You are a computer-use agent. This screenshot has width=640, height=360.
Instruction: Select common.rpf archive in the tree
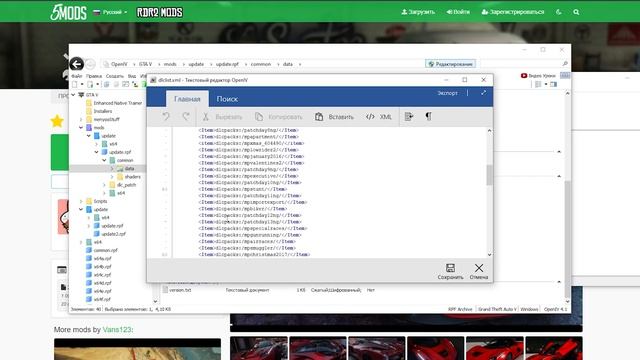(102, 250)
